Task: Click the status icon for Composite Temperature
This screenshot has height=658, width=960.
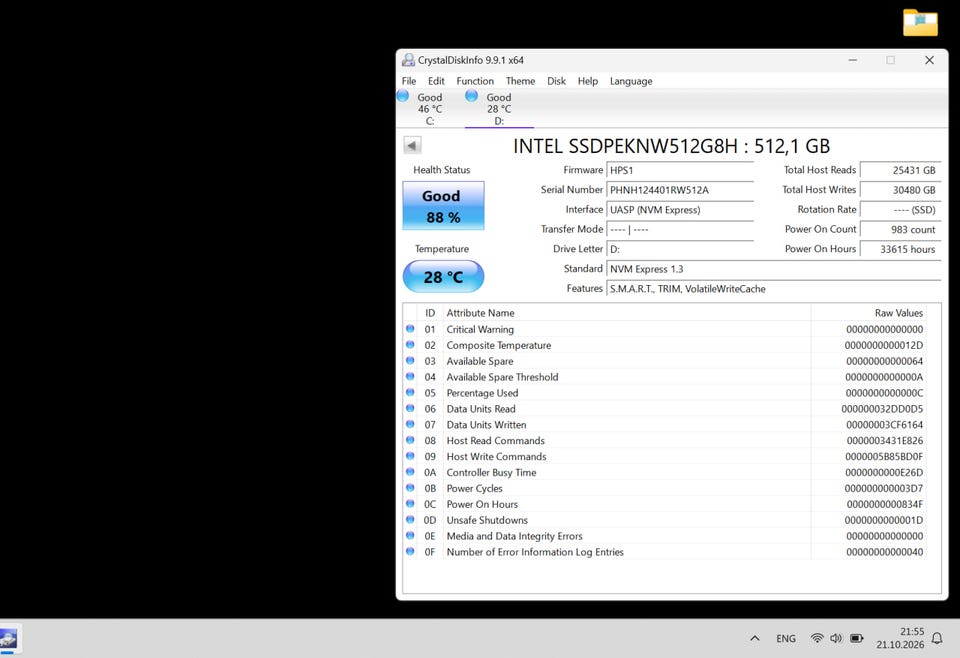Action: 410,345
